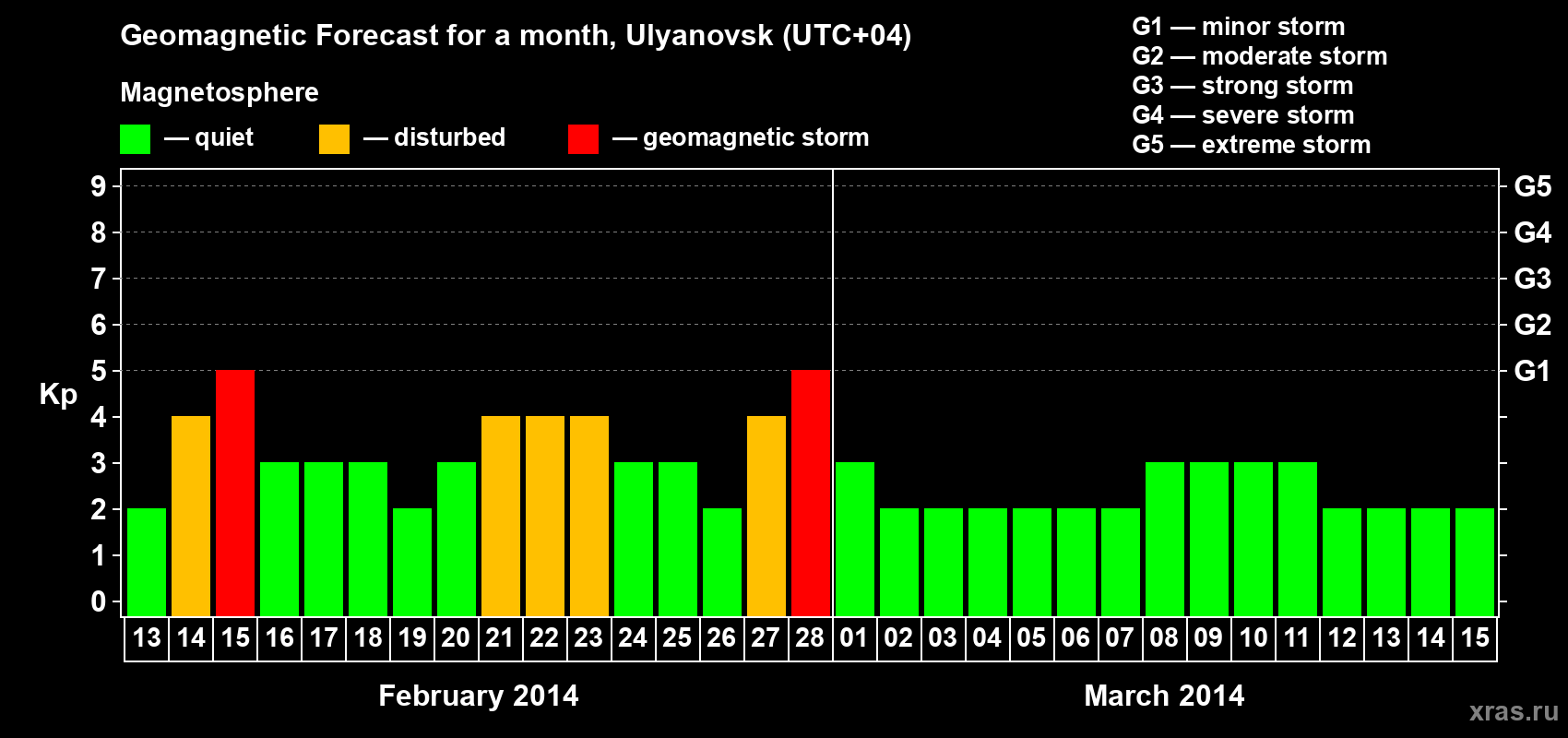
Task: Click the date label 01 on the axis
Action: (854, 638)
